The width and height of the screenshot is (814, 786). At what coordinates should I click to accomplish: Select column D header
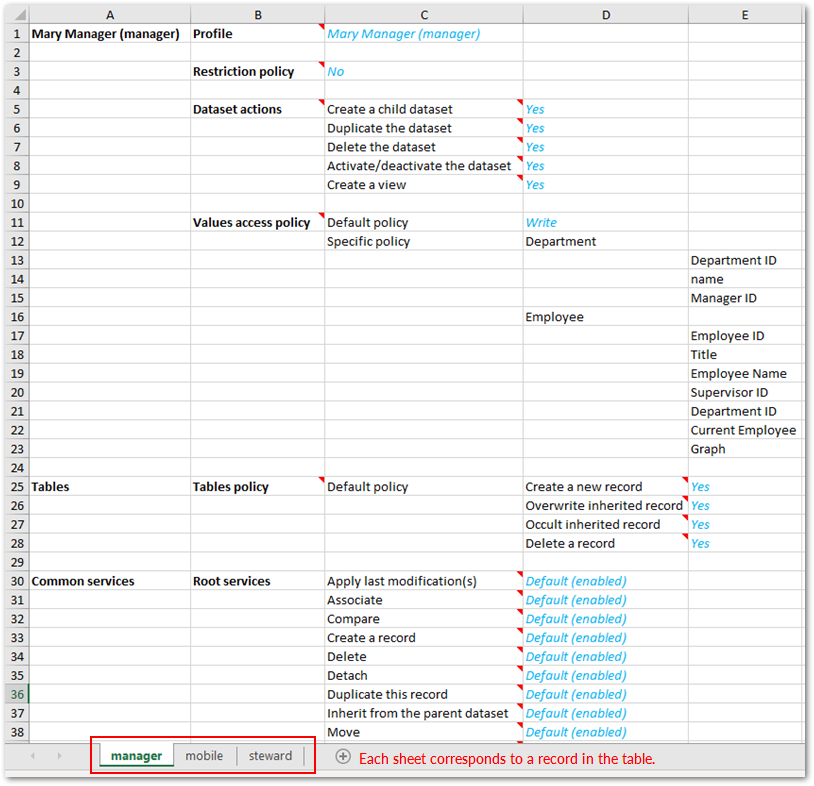coord(606,14)
